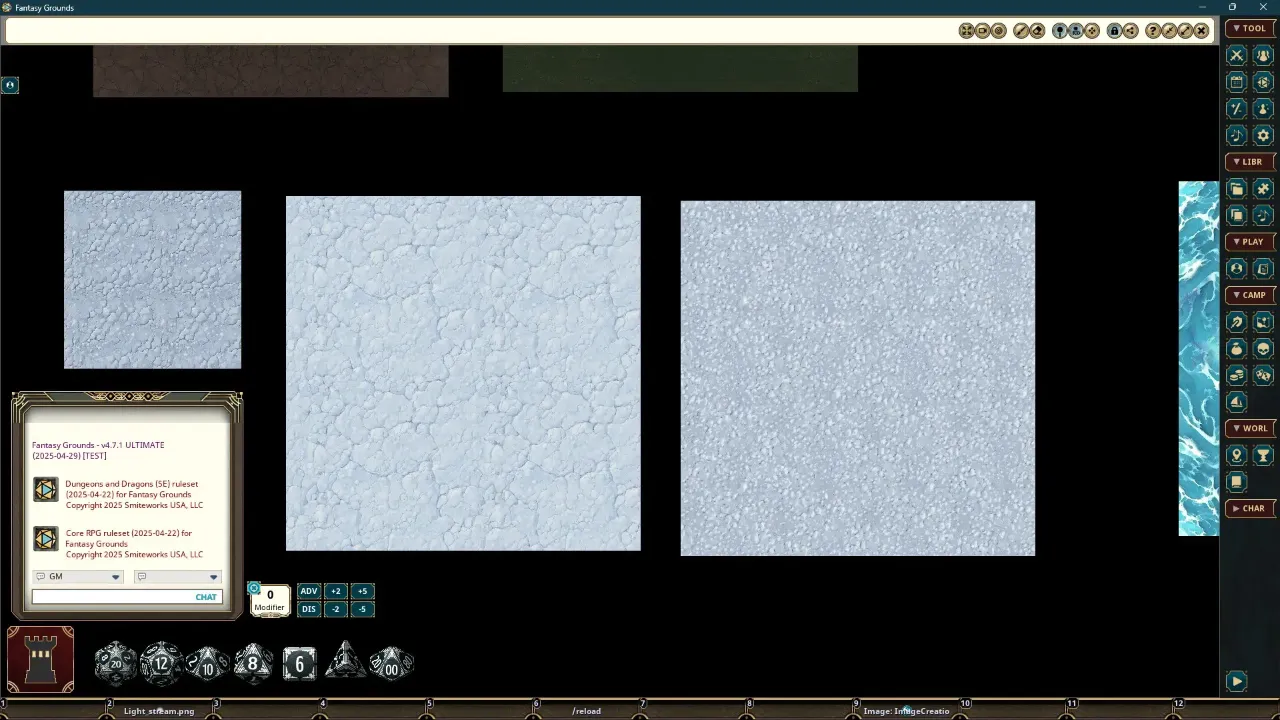This screenshot has height=720, width=1280.
Task: Select the draw pencil tool in image toolbar
Action: (1021, 31)
